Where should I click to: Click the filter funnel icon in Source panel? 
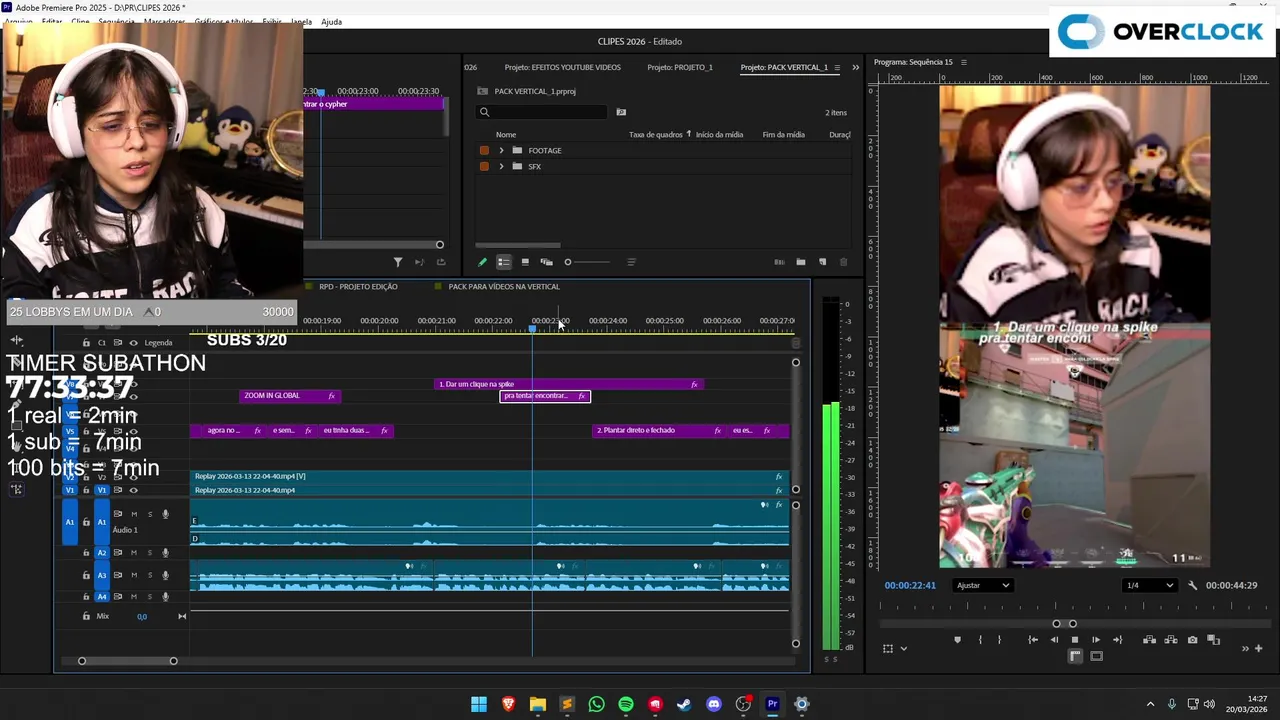click(398, 262)
